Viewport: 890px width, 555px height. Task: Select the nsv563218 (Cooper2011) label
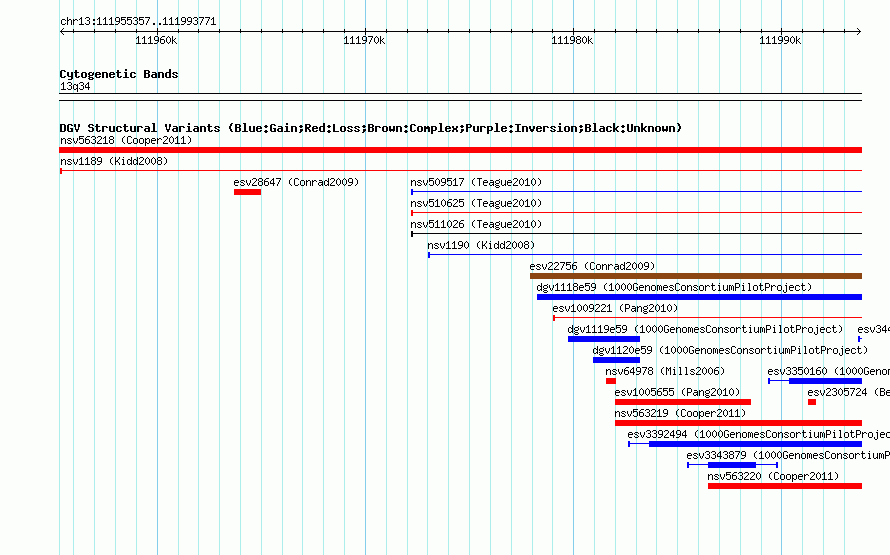126,140
